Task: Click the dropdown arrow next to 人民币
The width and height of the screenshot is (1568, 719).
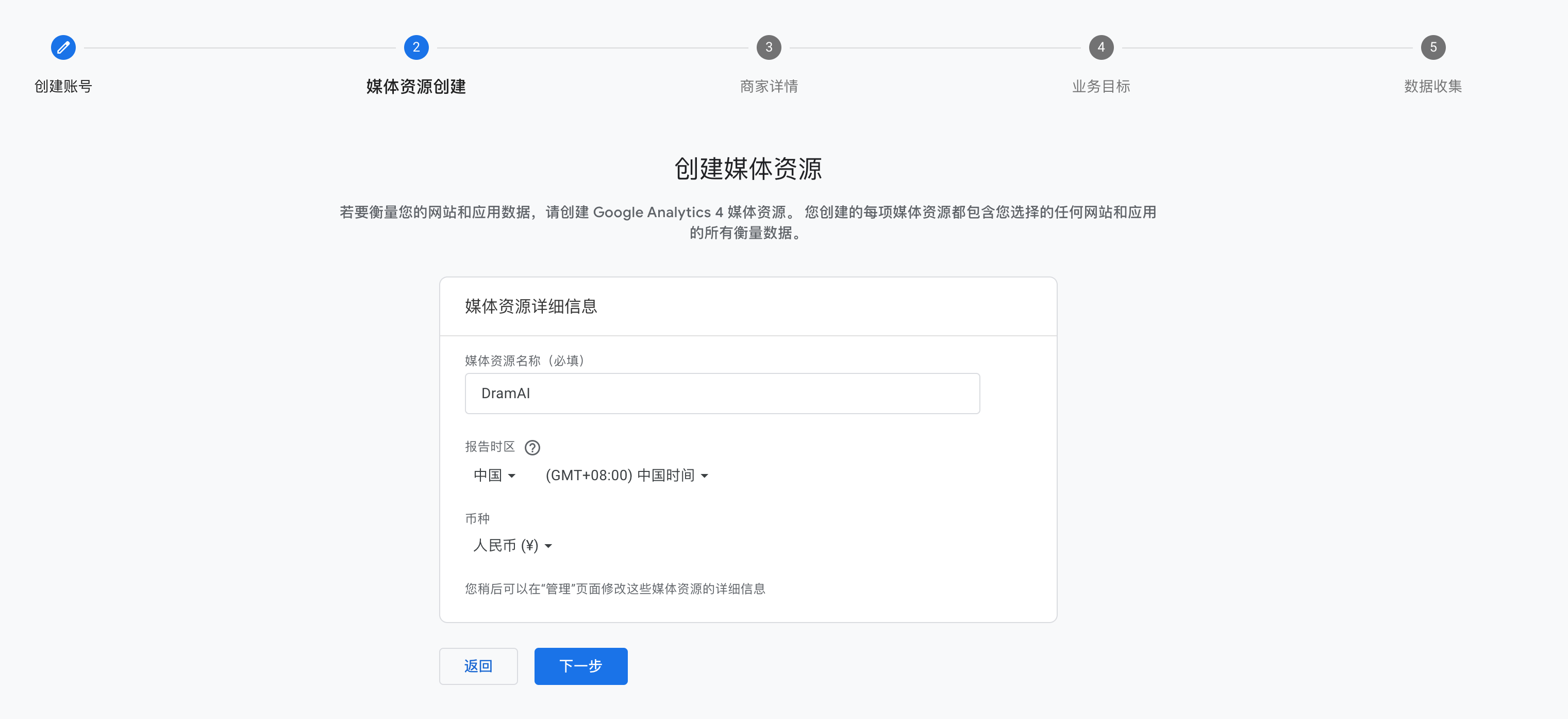Action: pos(548,547)
